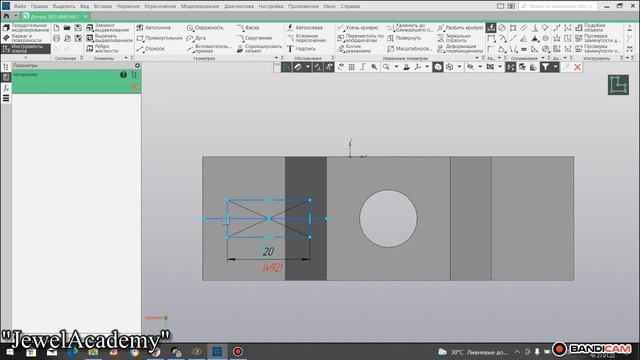Expand Изменение геометрии panel arrow
The height and width of the screenshot is (360, 640).
point(478,58)
